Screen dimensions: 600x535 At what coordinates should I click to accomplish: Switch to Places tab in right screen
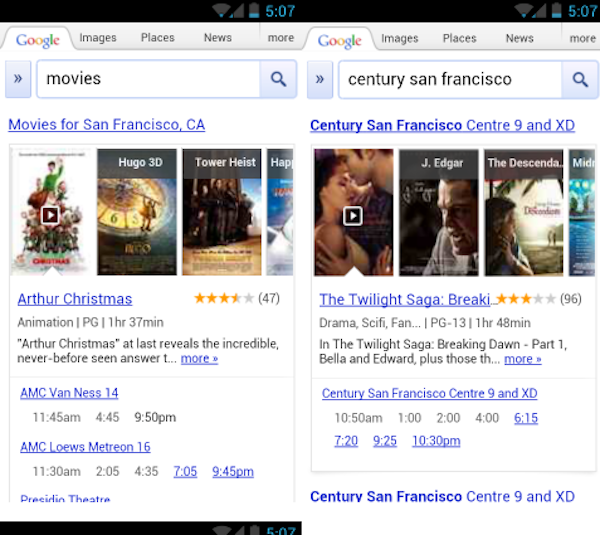[460, 38]
